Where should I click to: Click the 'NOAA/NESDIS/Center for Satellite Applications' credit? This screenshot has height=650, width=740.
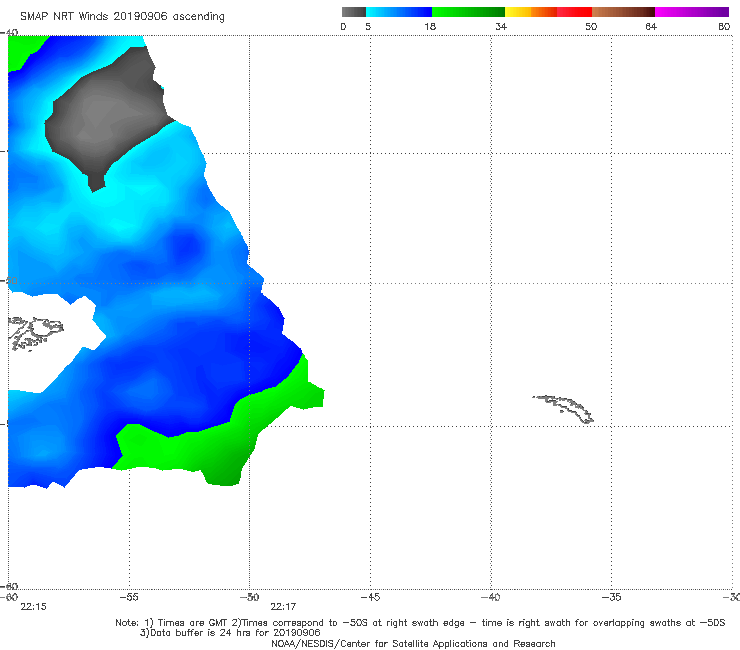click(413, 644)
